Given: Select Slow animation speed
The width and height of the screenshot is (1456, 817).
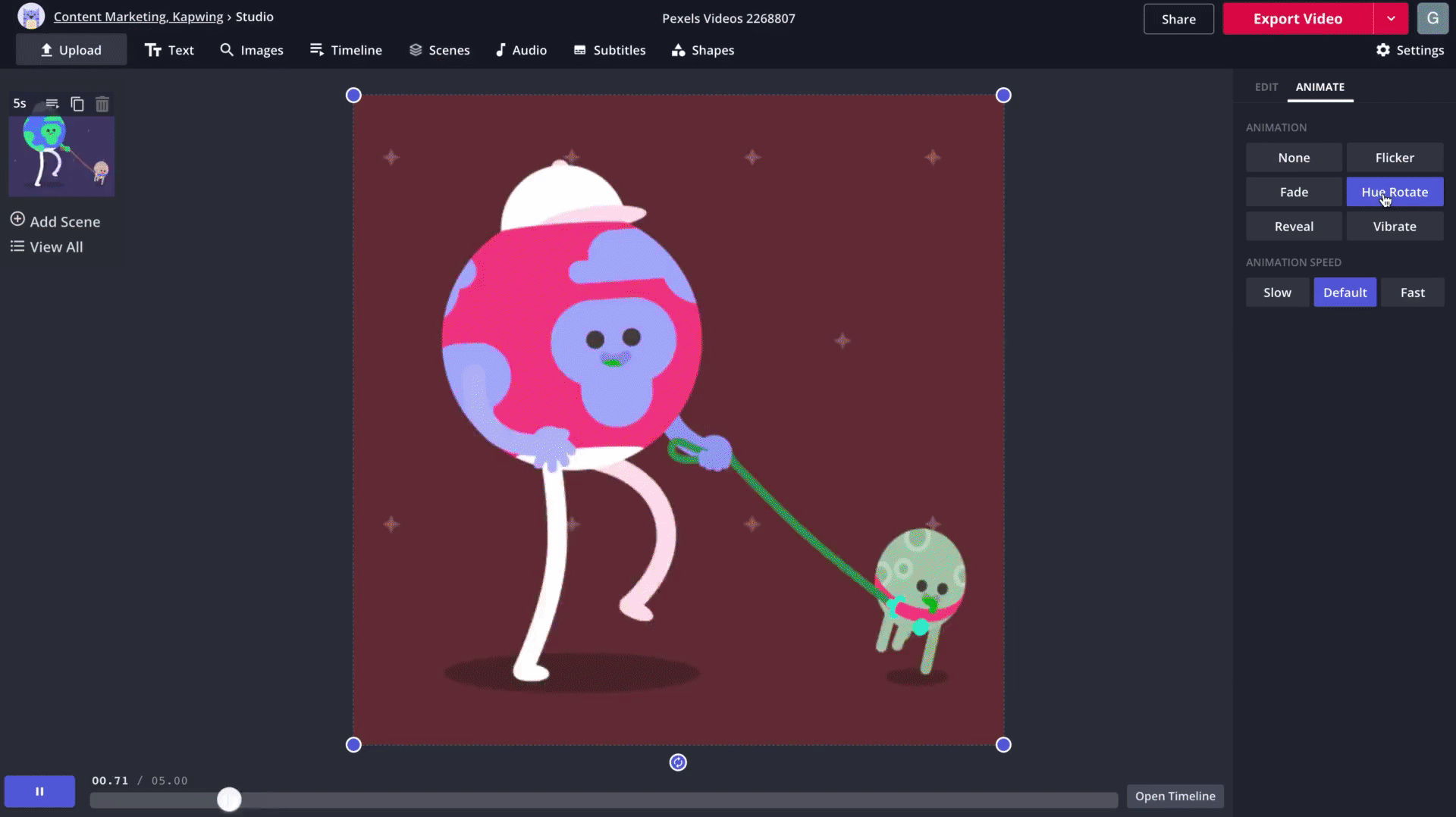Looking at the screenshot, I should pos(1277,293).
